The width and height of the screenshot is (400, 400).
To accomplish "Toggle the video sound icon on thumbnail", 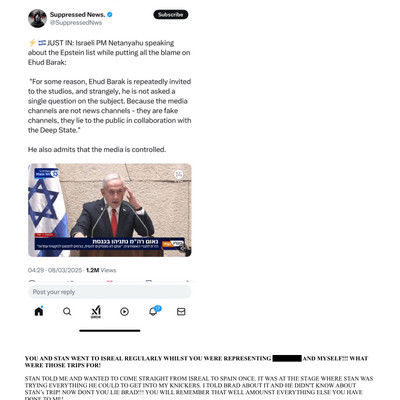I will [179, 174].
